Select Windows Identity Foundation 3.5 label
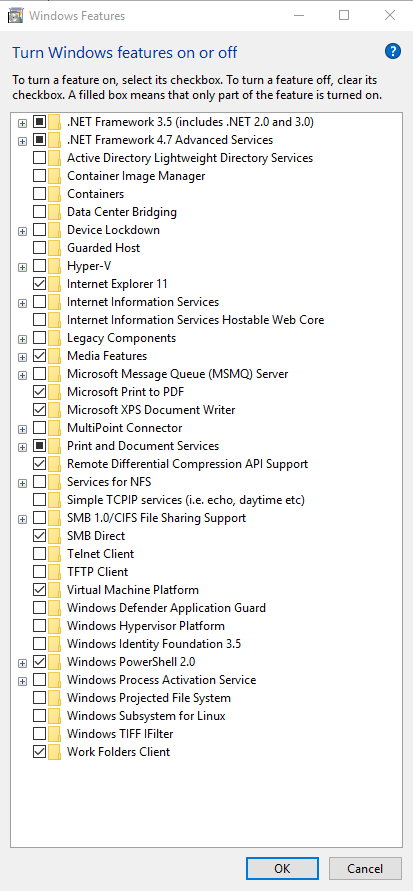Image resolution: width=413 pixels, height=891 pixels. [154, 644]
